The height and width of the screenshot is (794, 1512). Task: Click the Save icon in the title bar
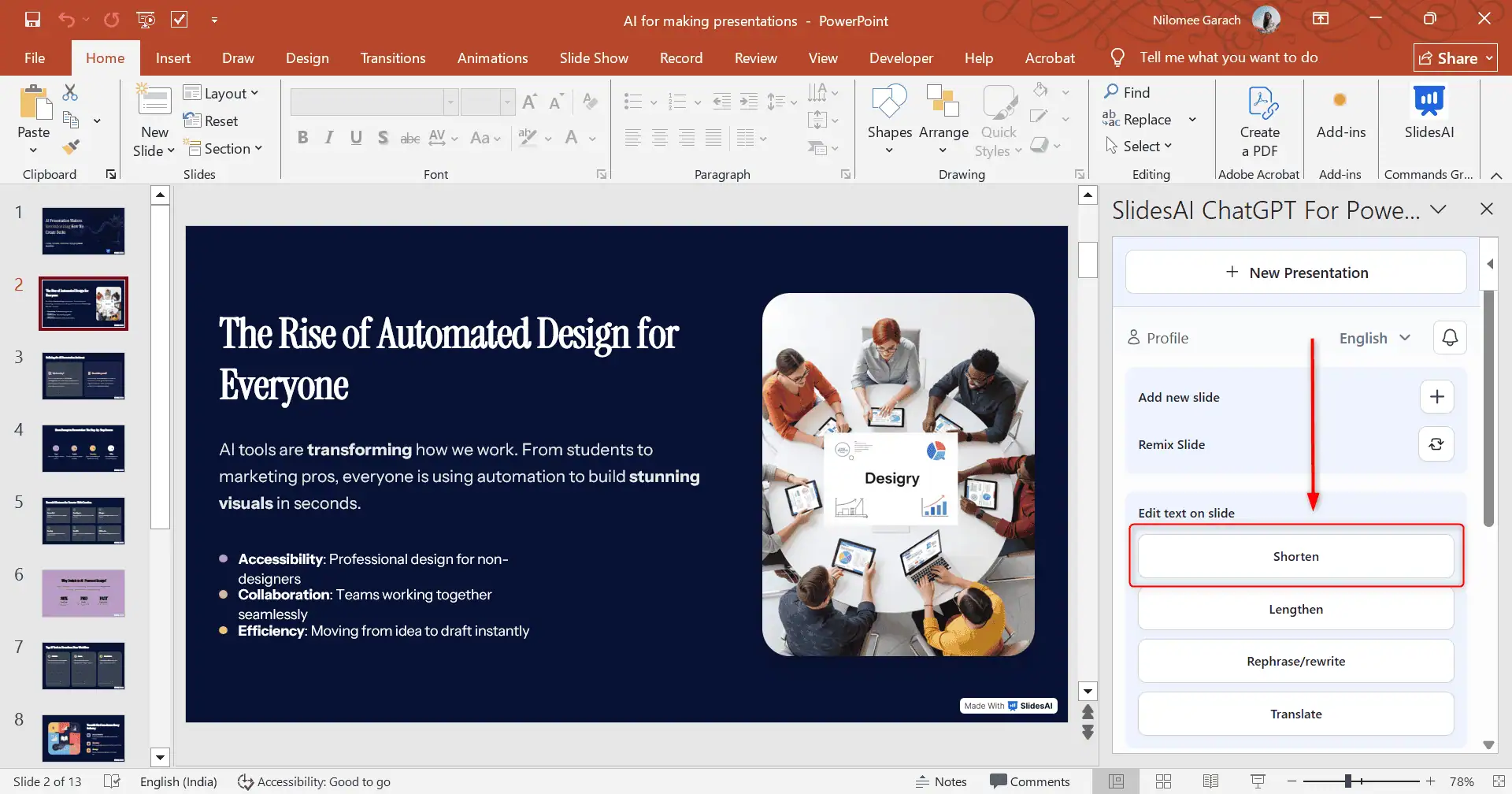coord(32,20)
